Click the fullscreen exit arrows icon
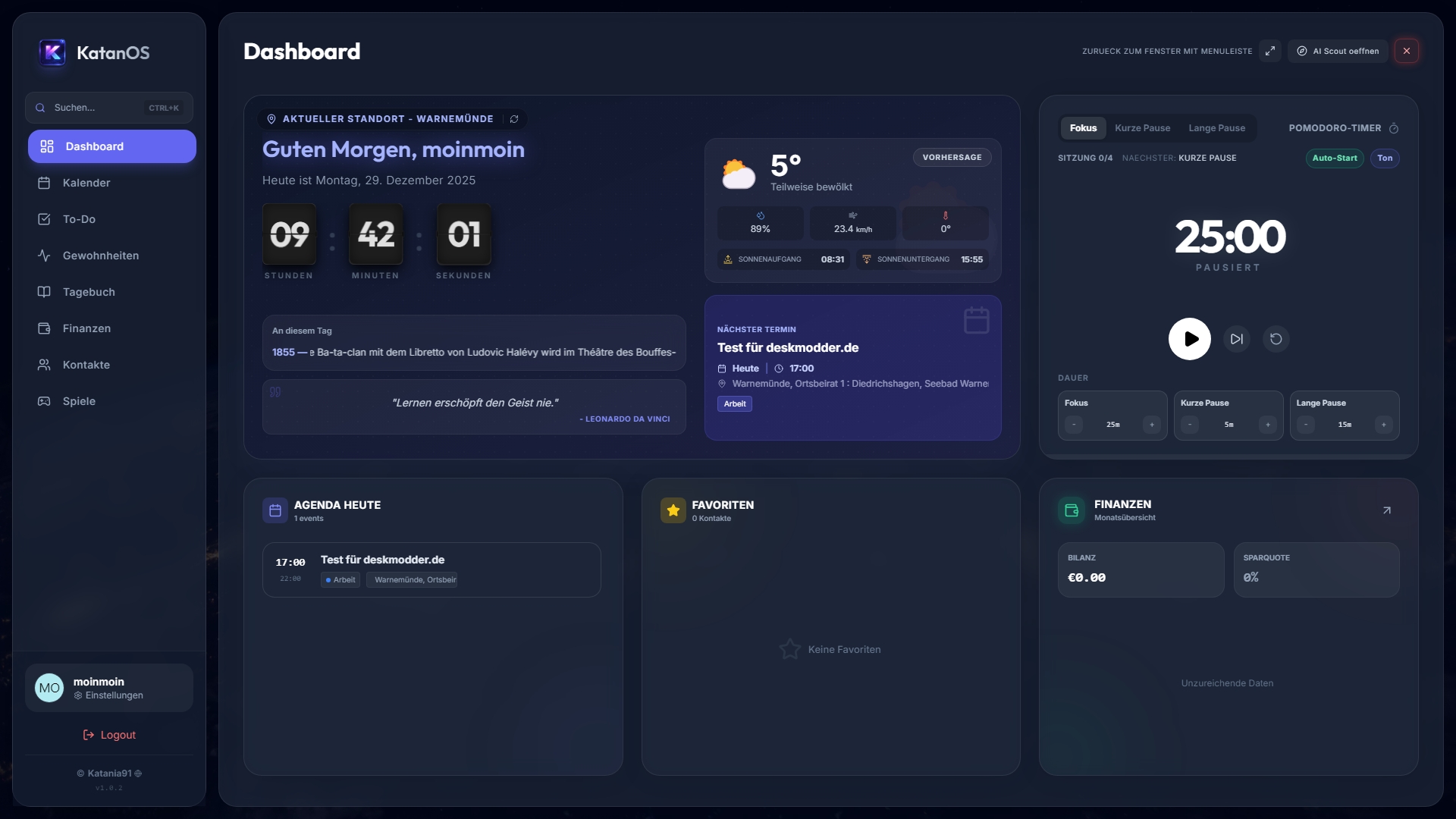 [x=1270, y=51]
